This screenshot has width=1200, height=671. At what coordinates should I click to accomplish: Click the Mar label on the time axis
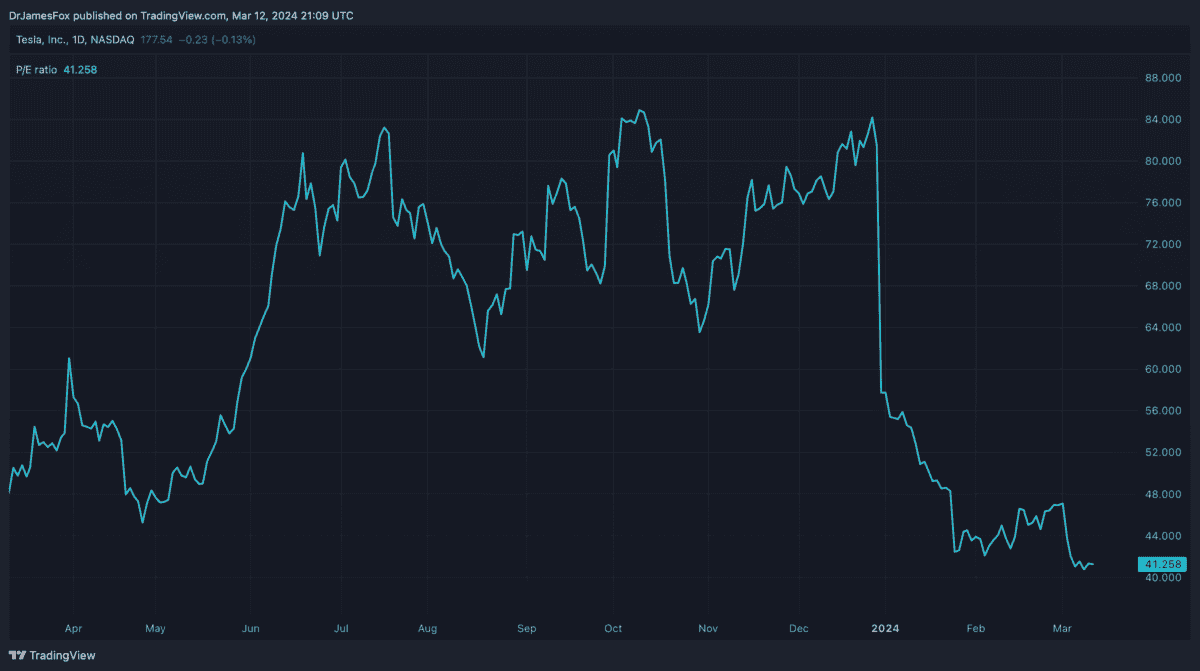coord(1063,629)
